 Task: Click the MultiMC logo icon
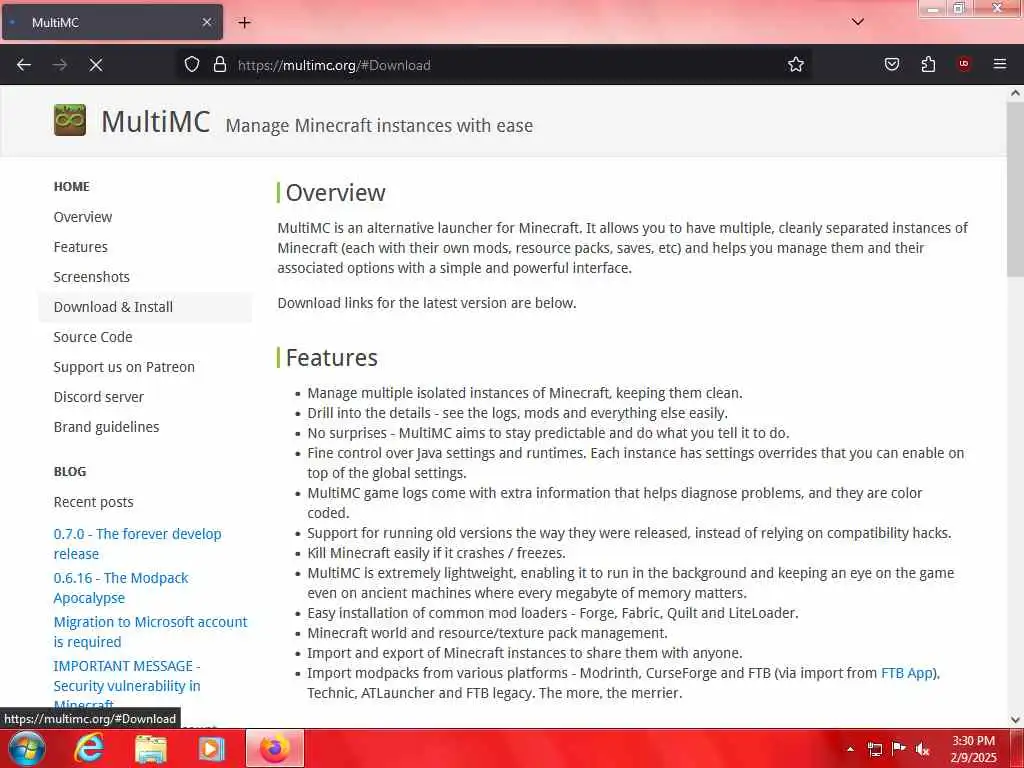click(x=70, y=120)
